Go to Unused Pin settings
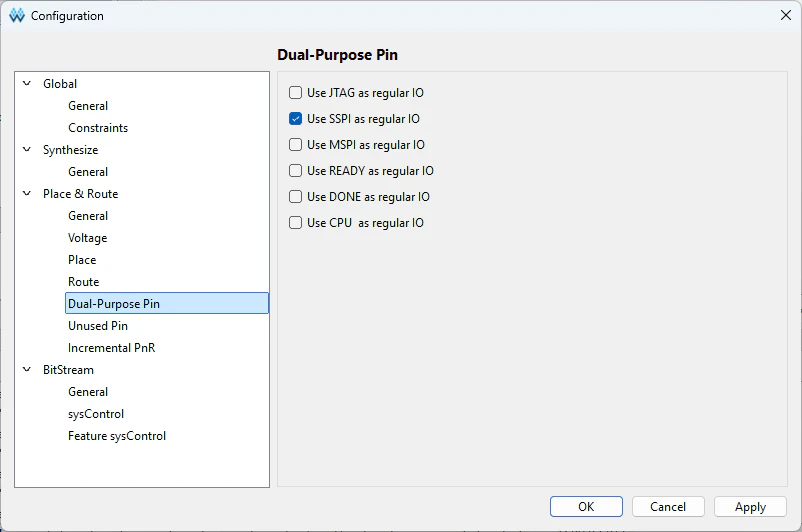The width and height of the screenshot is (802, 532). tap(98, 326)
